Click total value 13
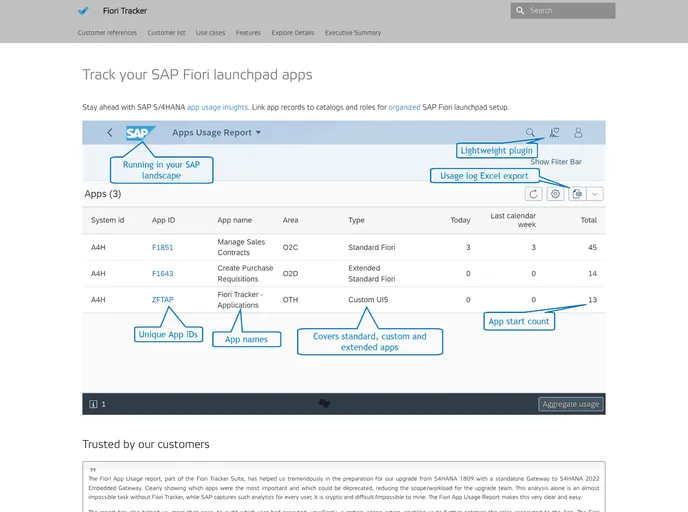This screenshot has height=512, width=688. [x=592, y=300]
